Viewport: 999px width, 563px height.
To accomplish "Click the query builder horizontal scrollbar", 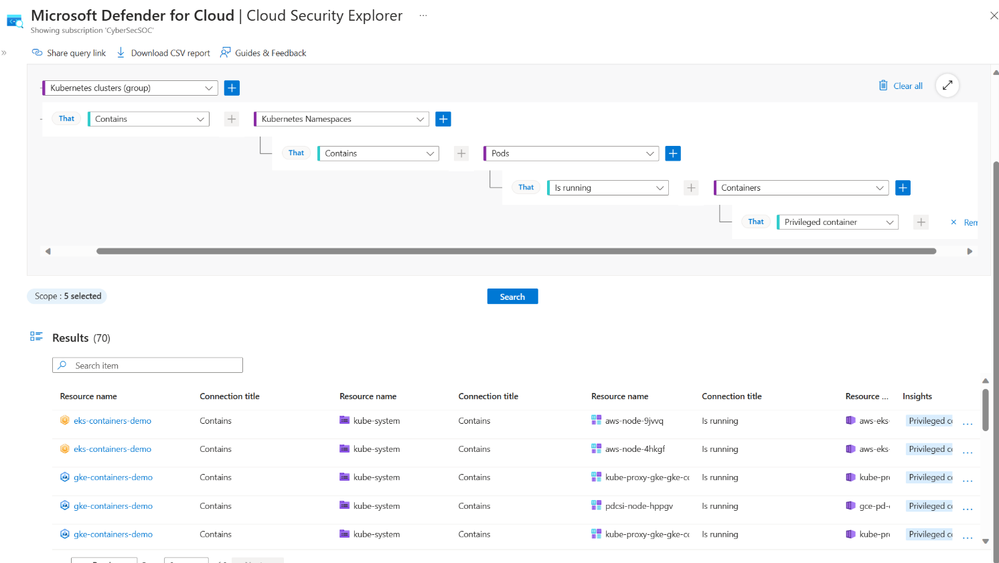I will pos(516,252).
